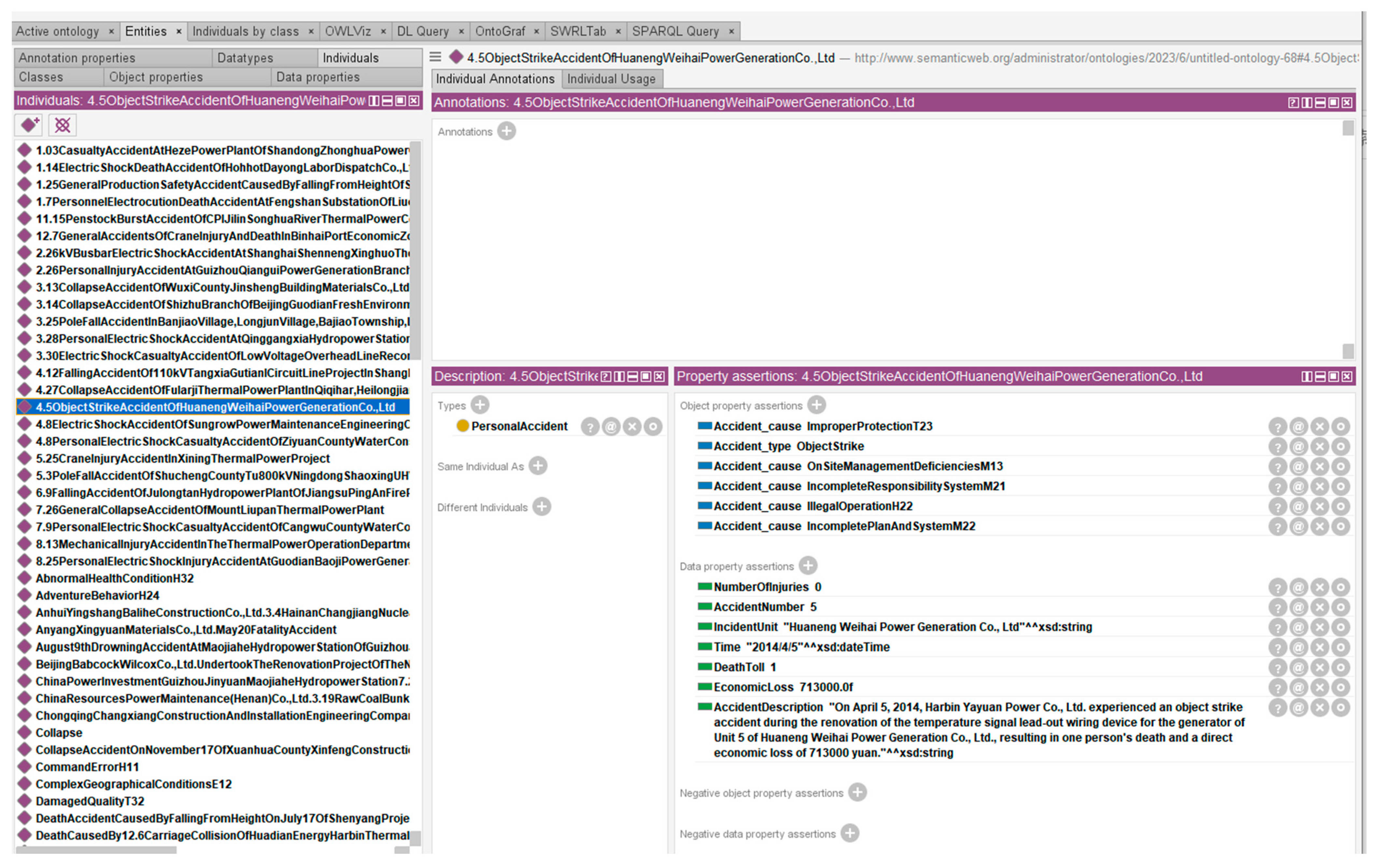Open the hamburger menu beside entity title
The width and height of the screenshot is (1376, 868).
tap(435, 57)
